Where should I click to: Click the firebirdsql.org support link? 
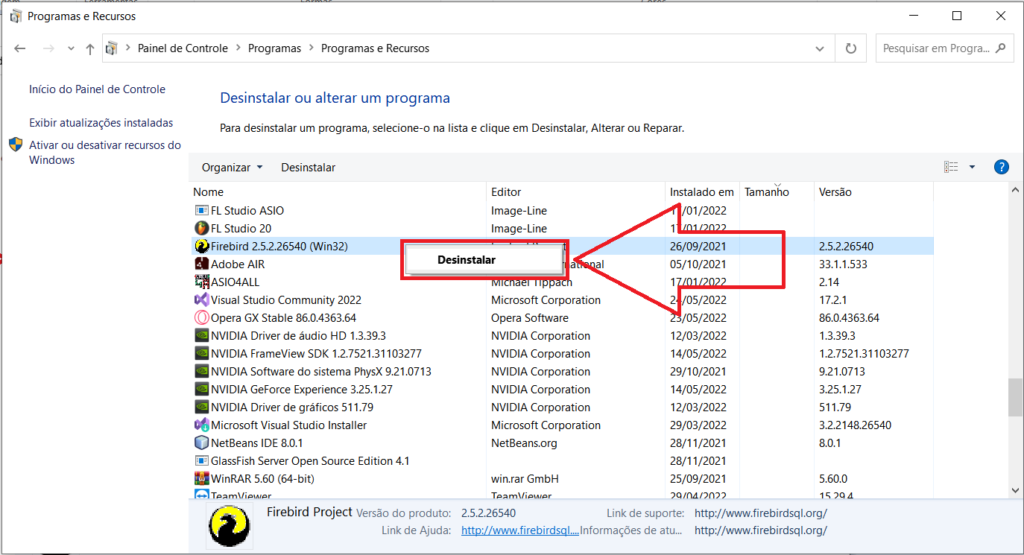pyautogui.click(x=760, y=513)
